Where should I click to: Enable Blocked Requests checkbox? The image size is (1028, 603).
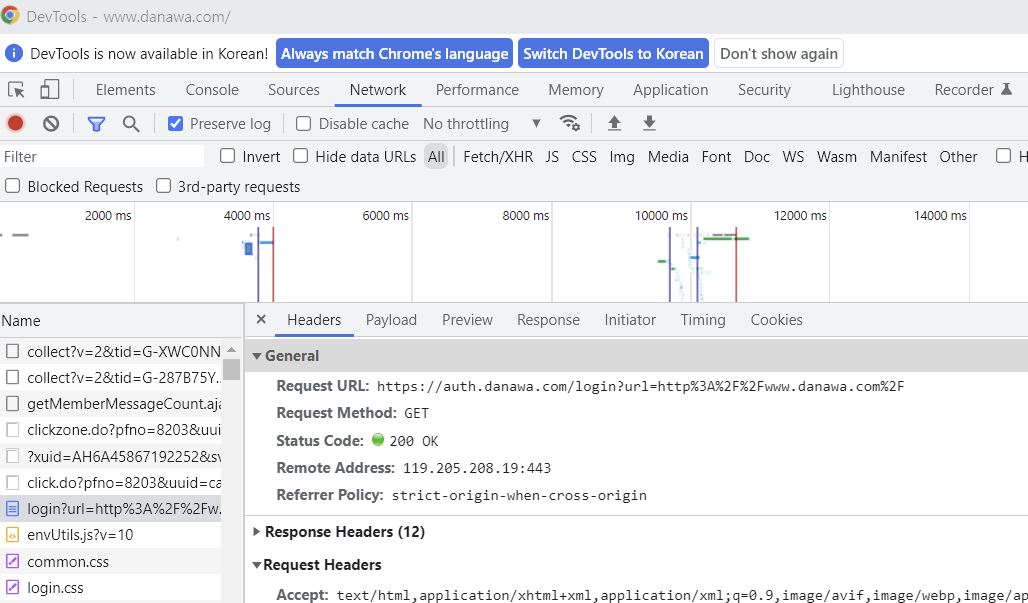12,186
